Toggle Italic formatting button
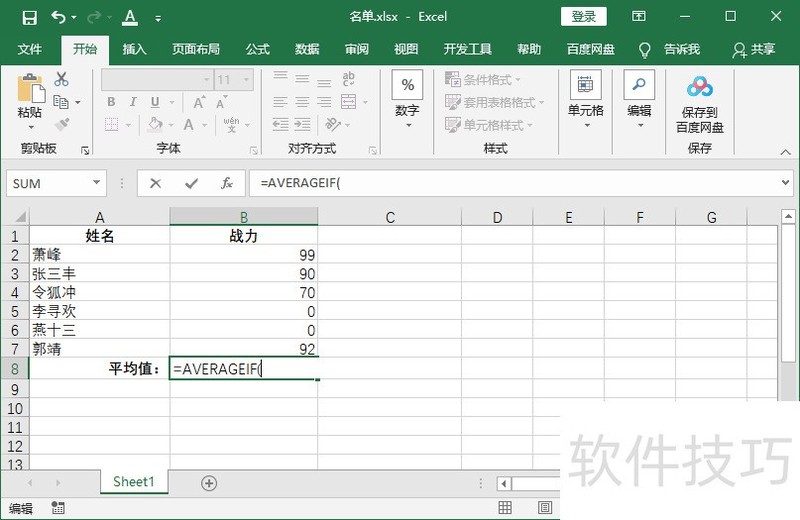The width and height of the screenshot is (800, 520). [133, 102]
